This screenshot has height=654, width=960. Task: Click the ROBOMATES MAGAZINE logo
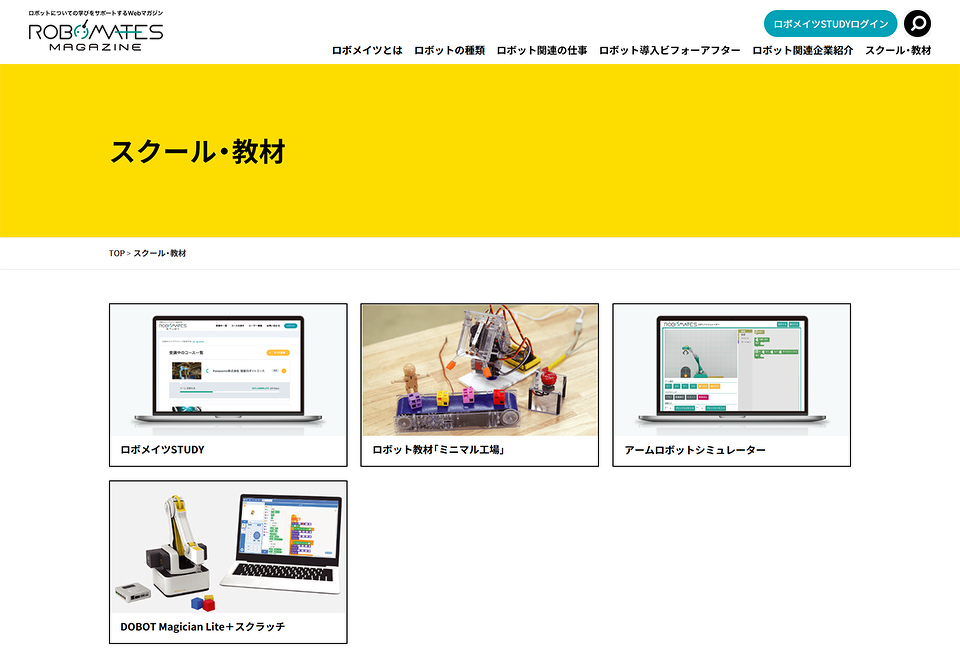click(x=95, y=36)
